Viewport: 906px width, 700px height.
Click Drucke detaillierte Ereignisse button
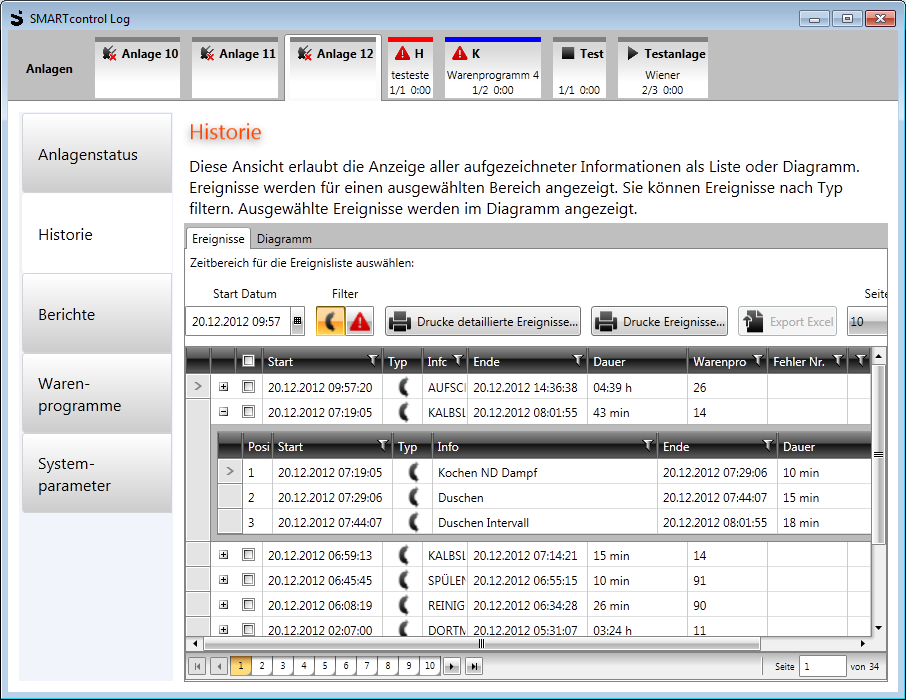pyautogui.click(x=483, y=322)
